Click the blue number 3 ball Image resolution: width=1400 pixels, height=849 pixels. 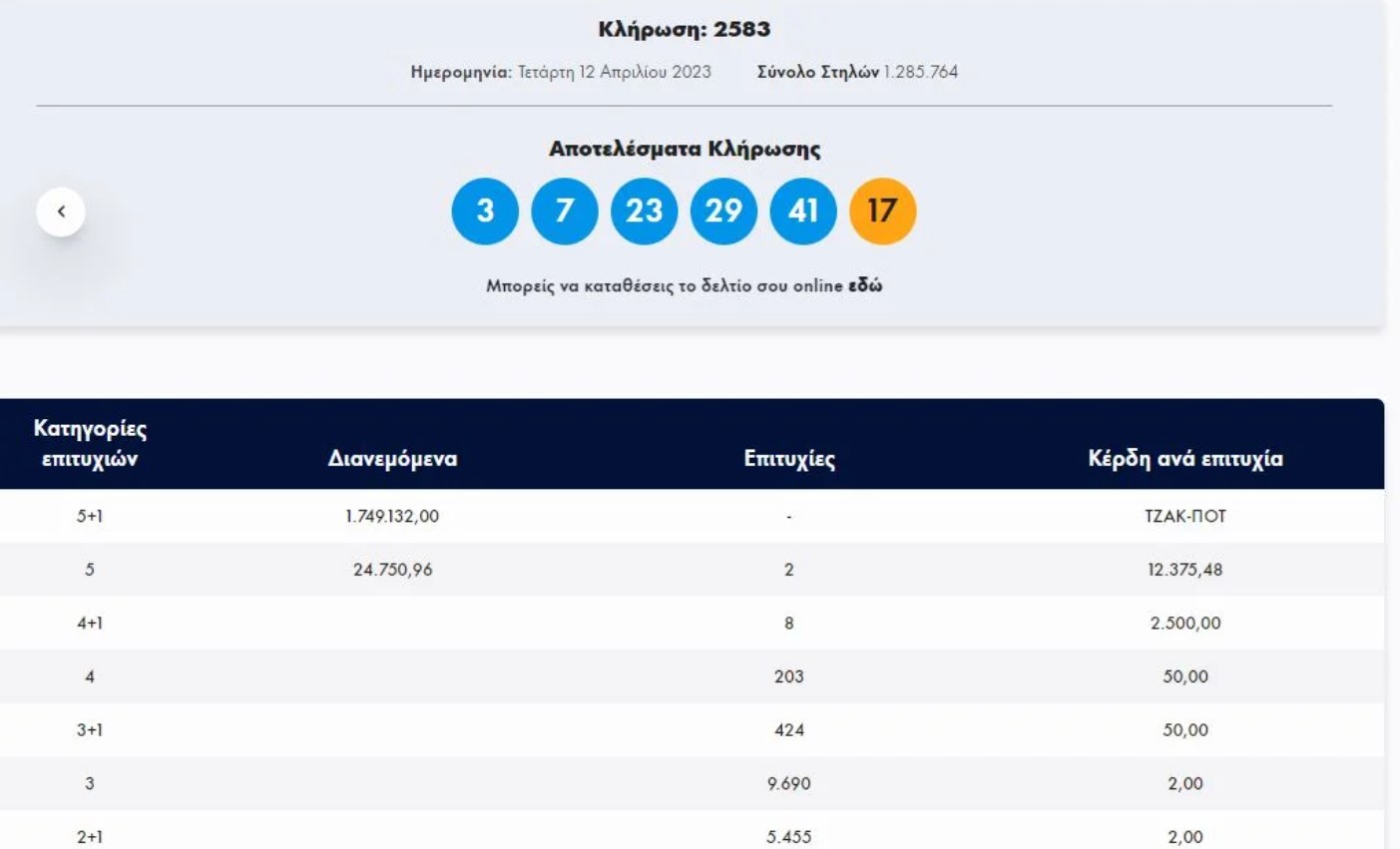point(485,212)
